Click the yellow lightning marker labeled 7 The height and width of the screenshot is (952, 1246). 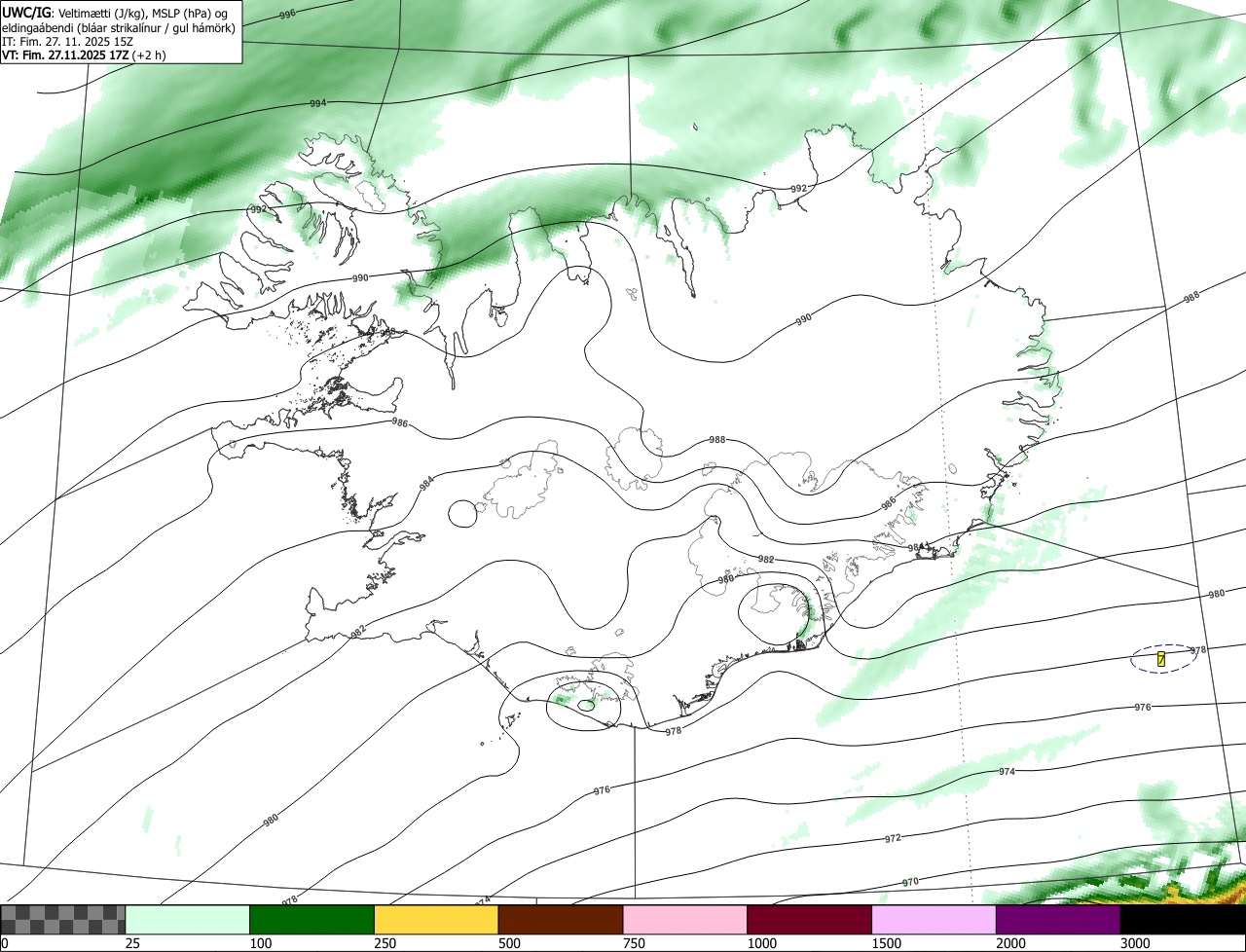[x=1161, y=659]
